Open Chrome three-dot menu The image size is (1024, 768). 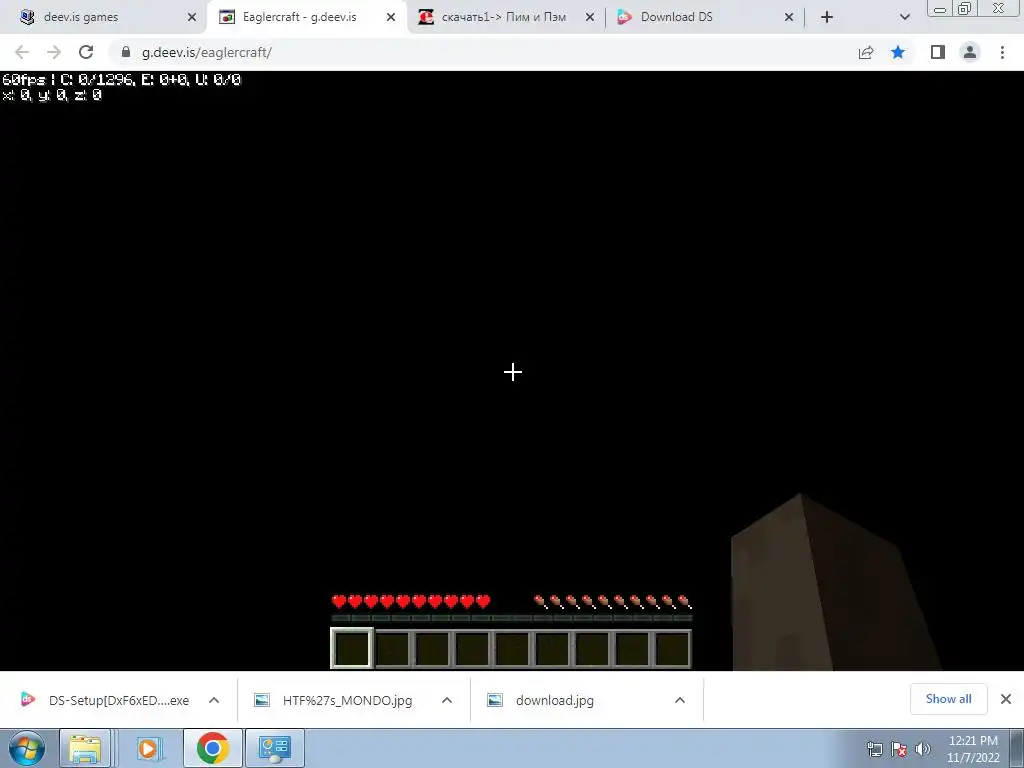[x=1002, y=52]
